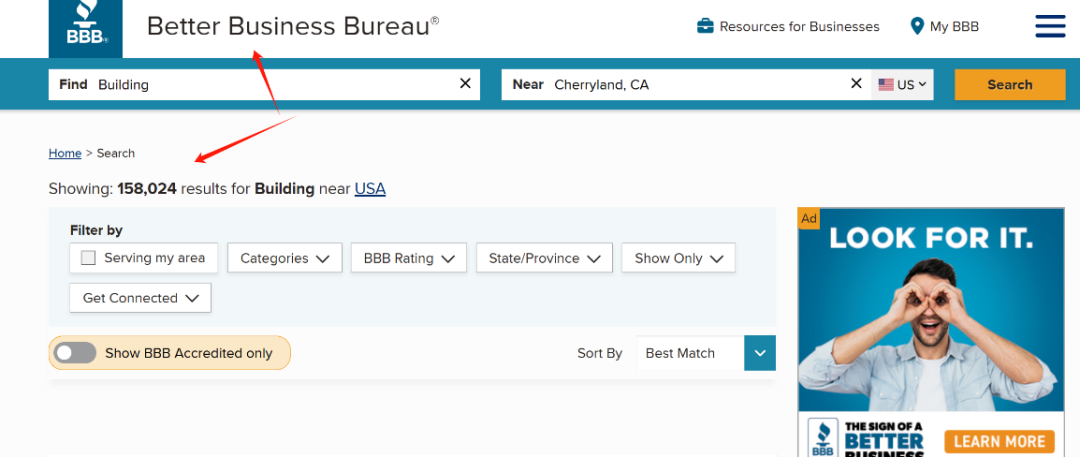The height and width of the screenshot is (457, 1080).
Task: Click into the Find Building input
Action: (x=270, y=85)
